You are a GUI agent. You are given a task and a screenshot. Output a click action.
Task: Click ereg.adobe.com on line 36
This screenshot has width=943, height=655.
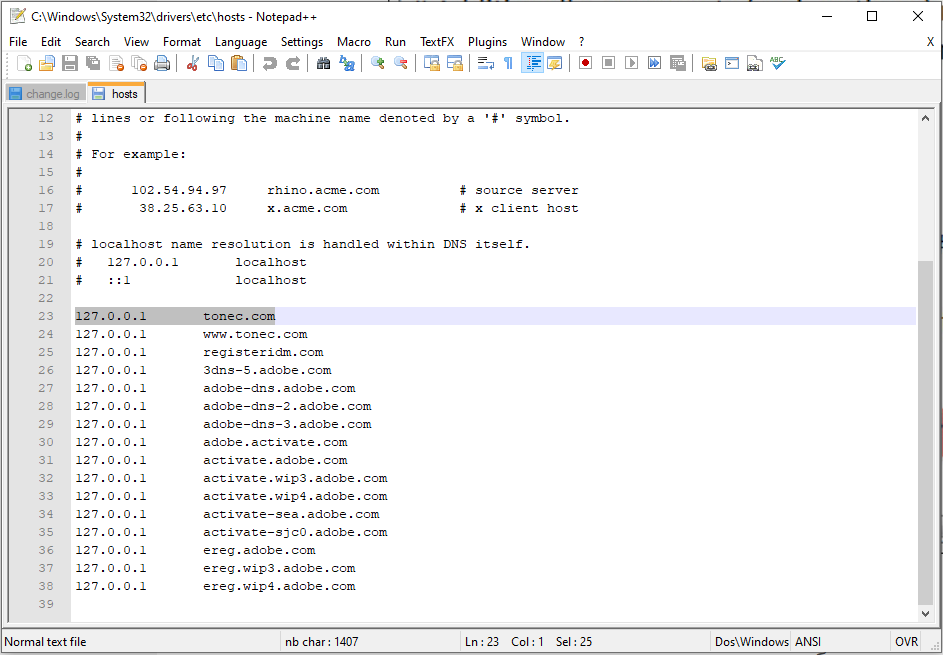[259, 550]
